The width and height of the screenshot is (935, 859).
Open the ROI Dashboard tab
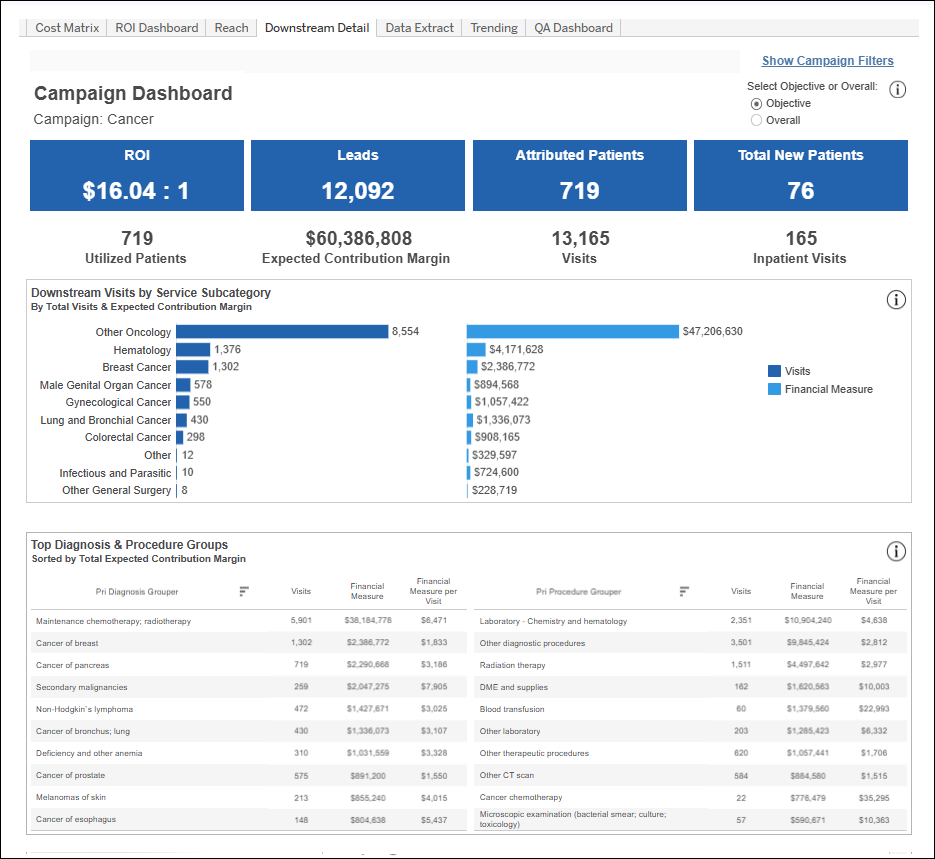(x=157, y=28)
